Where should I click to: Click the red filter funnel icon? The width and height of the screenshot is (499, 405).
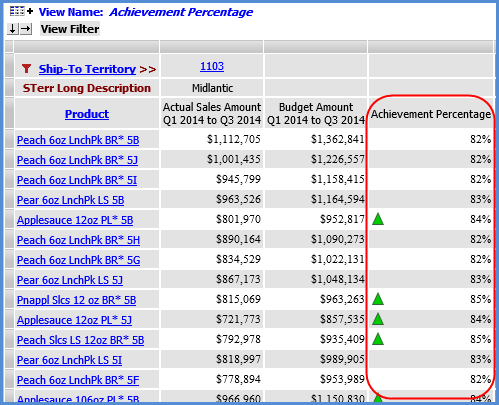point(26,69)
